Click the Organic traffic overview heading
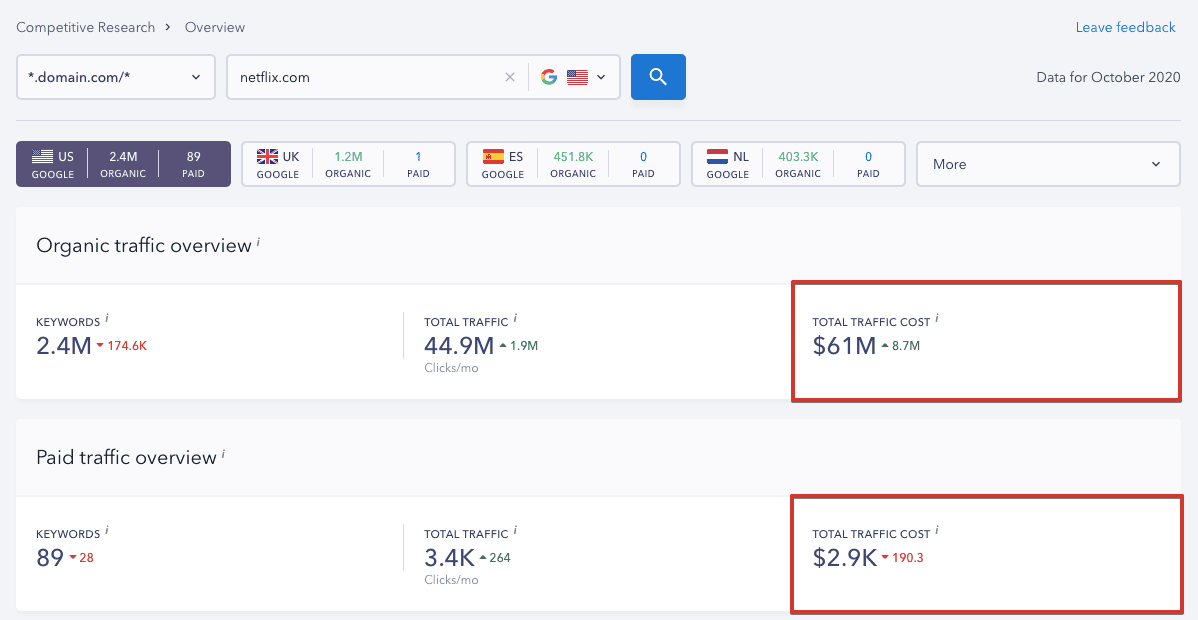This screenshot has height=620, width=1198. click(x=144, y=245)
